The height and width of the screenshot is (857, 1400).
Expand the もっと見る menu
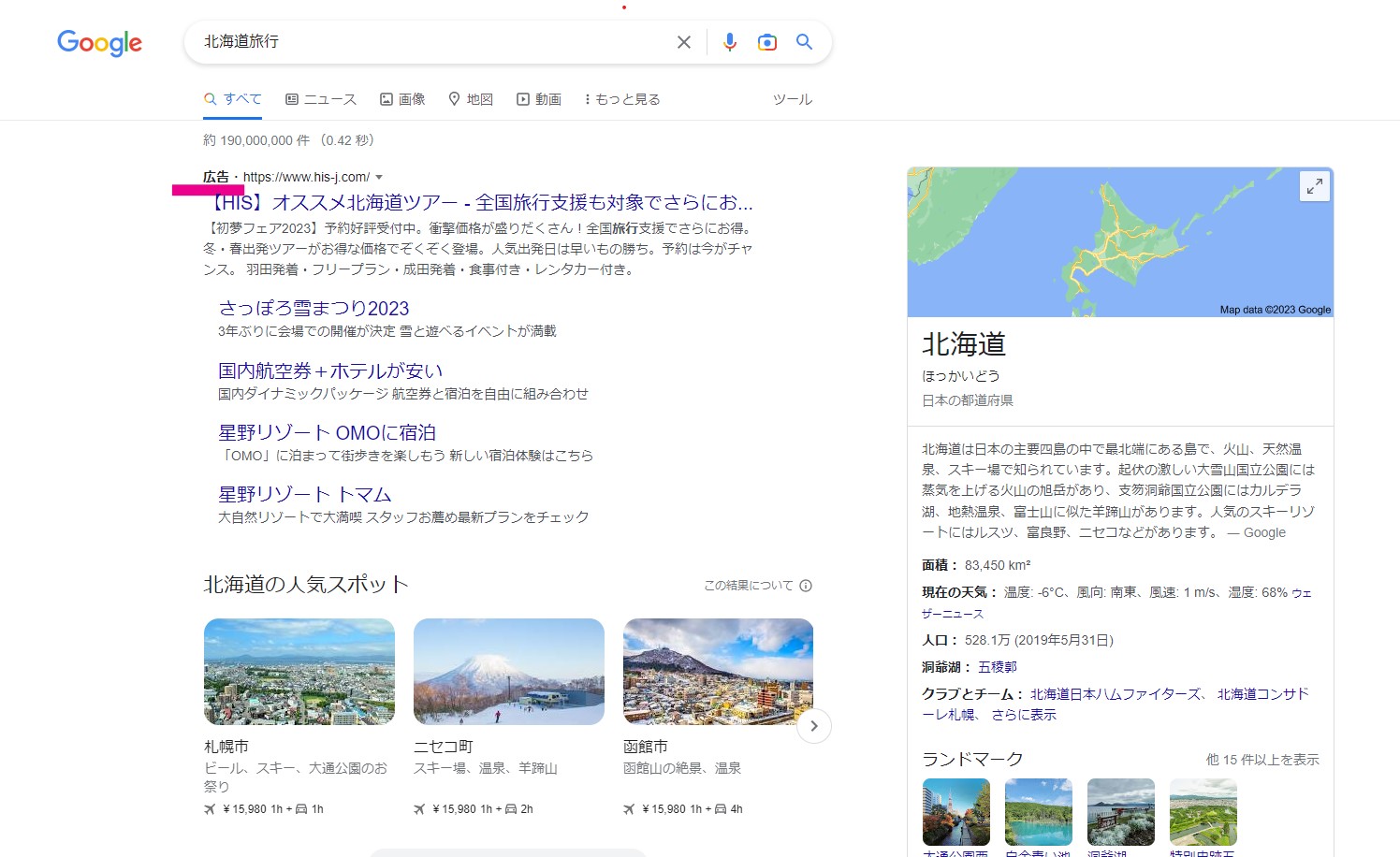pos(622,99)
